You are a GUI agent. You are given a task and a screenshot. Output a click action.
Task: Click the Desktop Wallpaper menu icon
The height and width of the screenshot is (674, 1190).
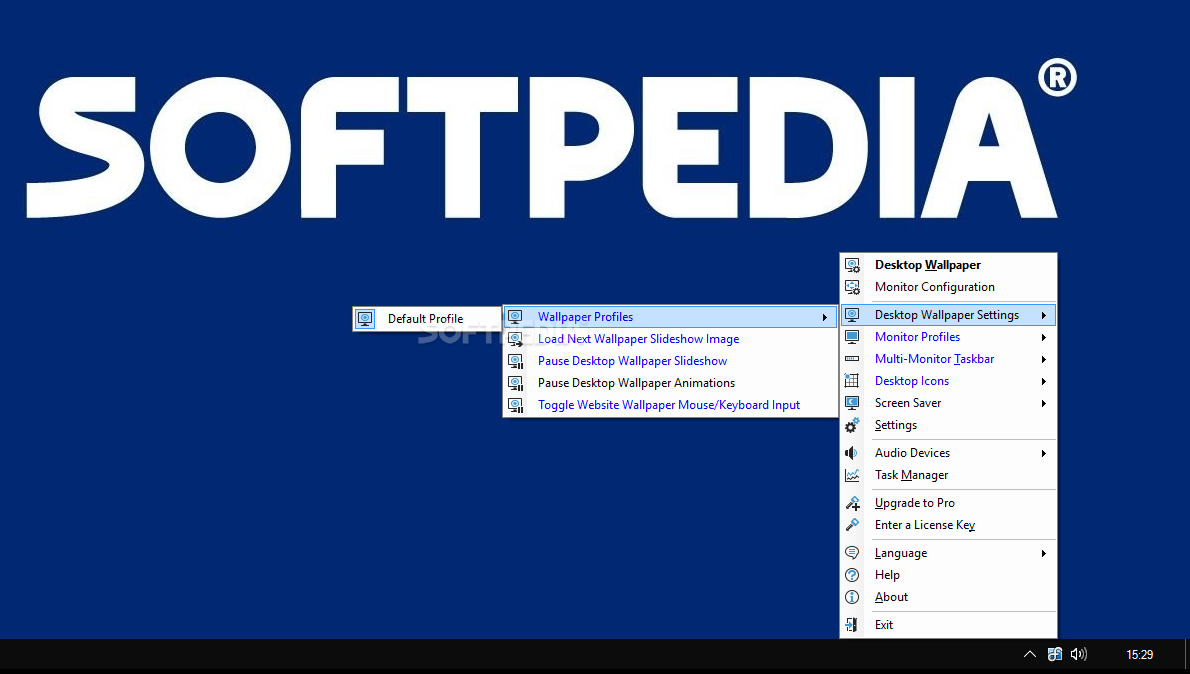pyautogui.click(x=852, y=265)
